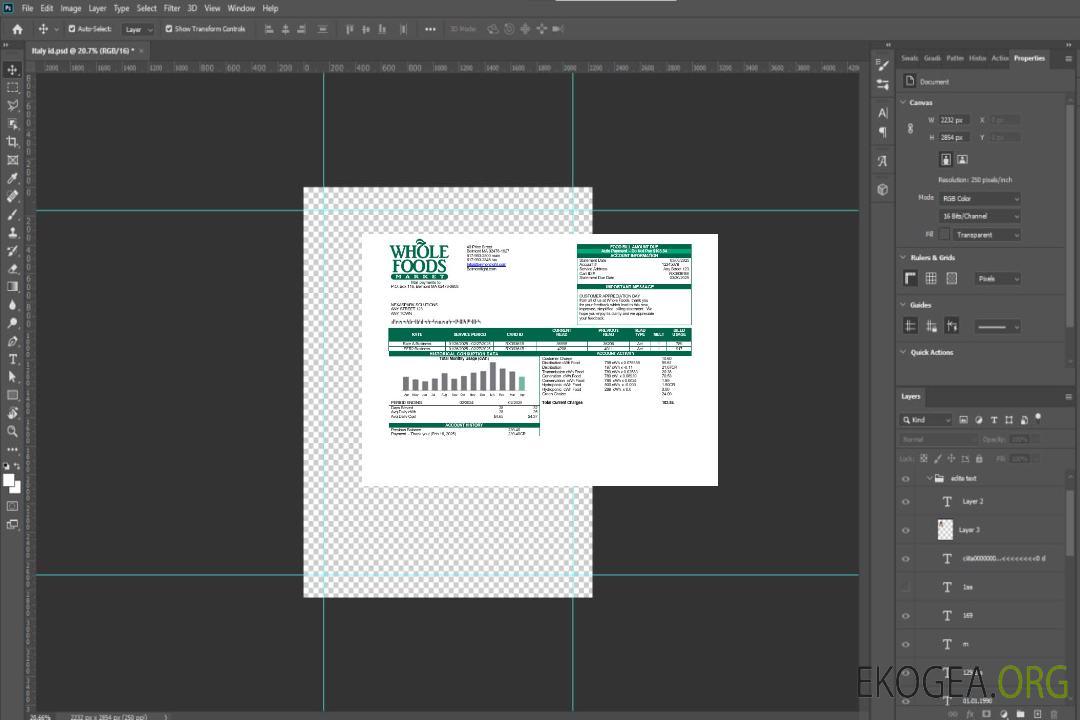This screenshot has width=1080, height=720.
Task: Hide the 'edite text' group layer
Action: click(906, 479)
